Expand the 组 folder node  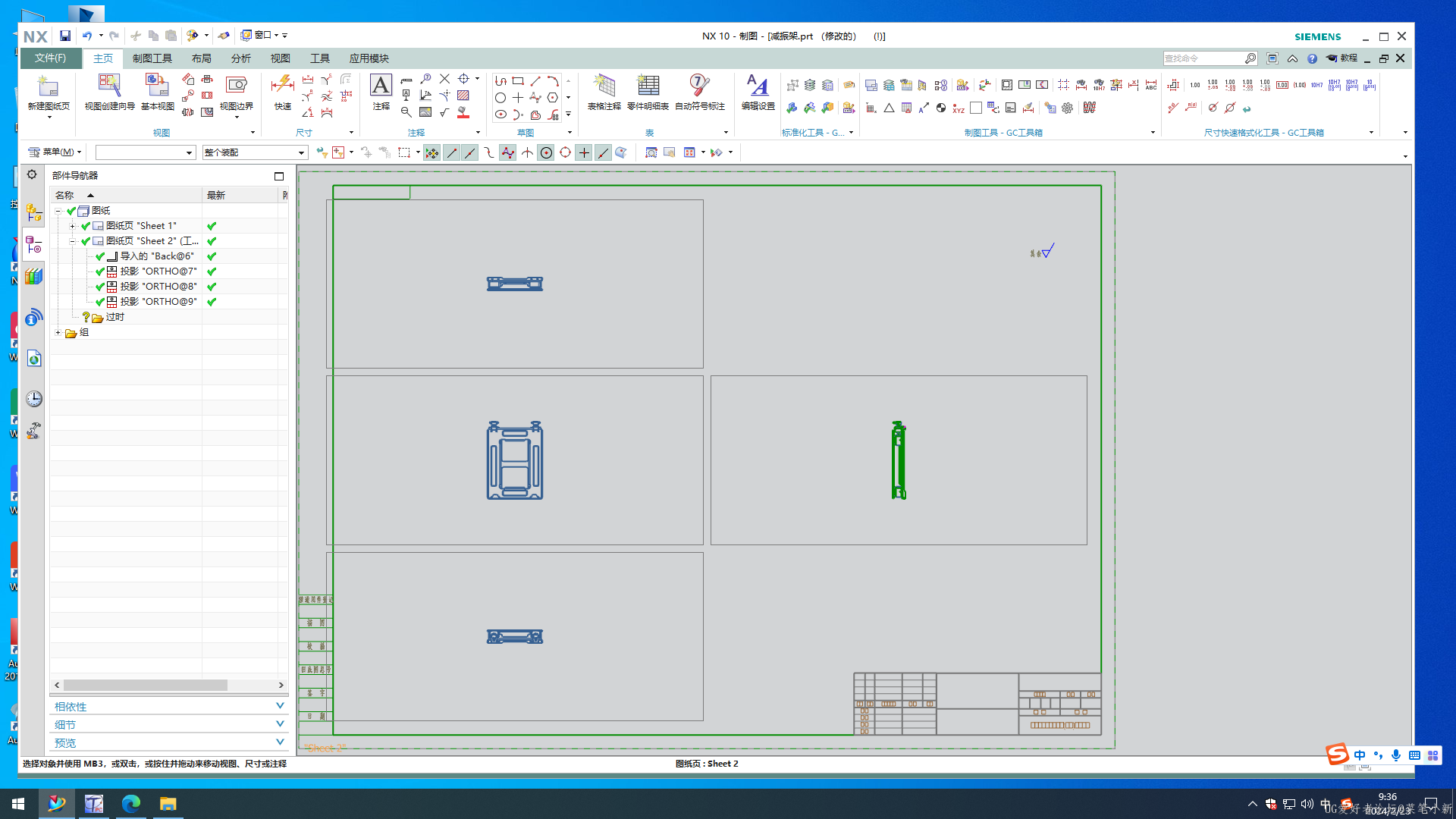point(58,332)
